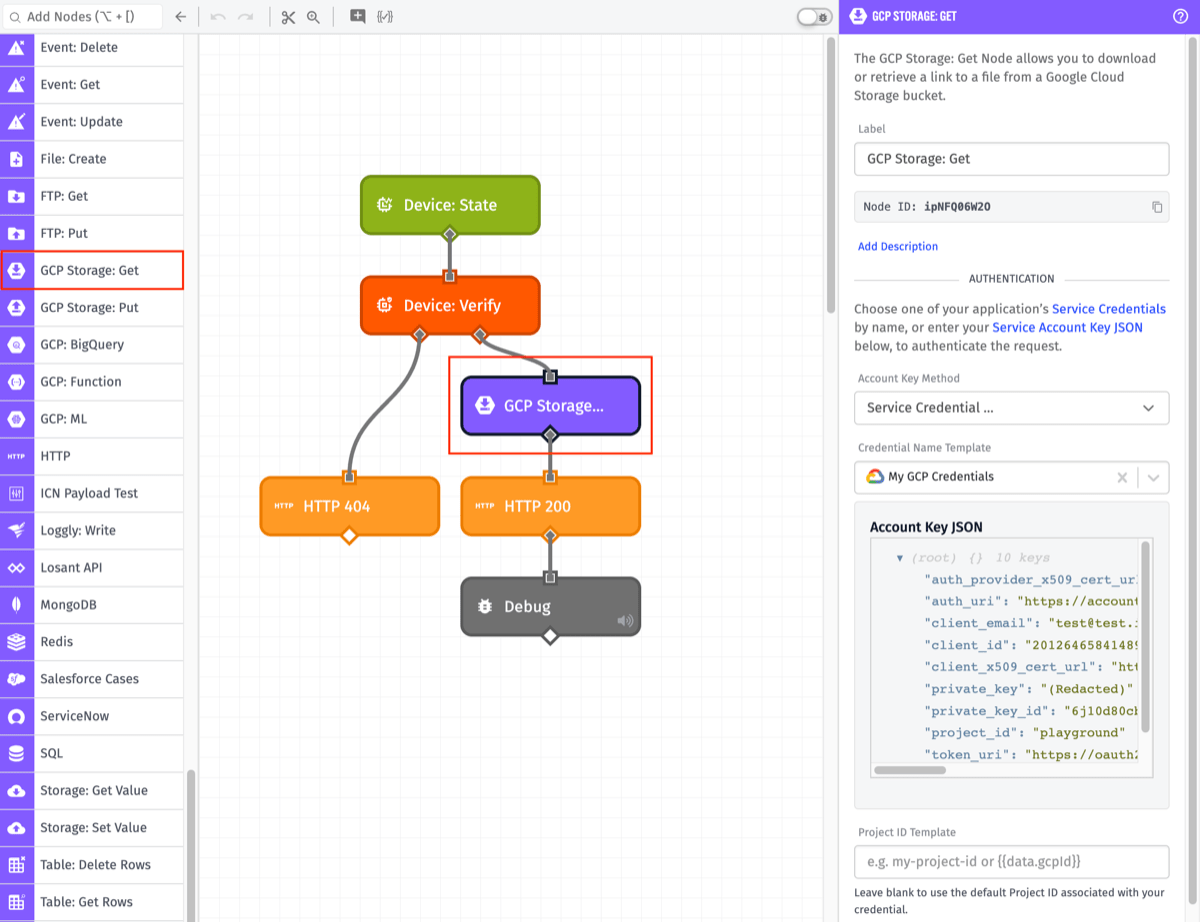
Task: Edit the Label input field
Action: pyautogui.click(x=1011, y=159)
